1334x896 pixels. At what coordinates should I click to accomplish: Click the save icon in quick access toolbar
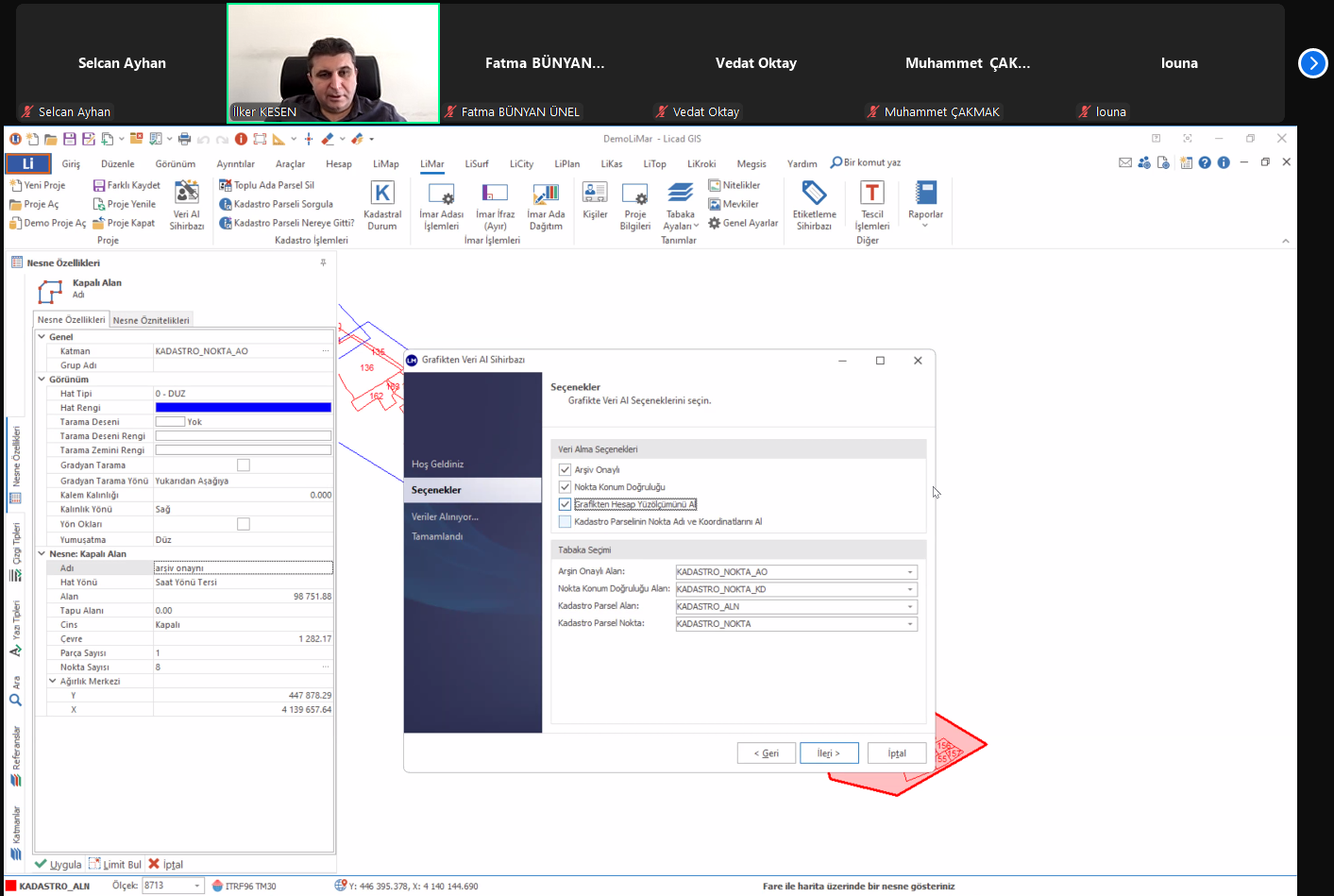(x=70, y=139)
